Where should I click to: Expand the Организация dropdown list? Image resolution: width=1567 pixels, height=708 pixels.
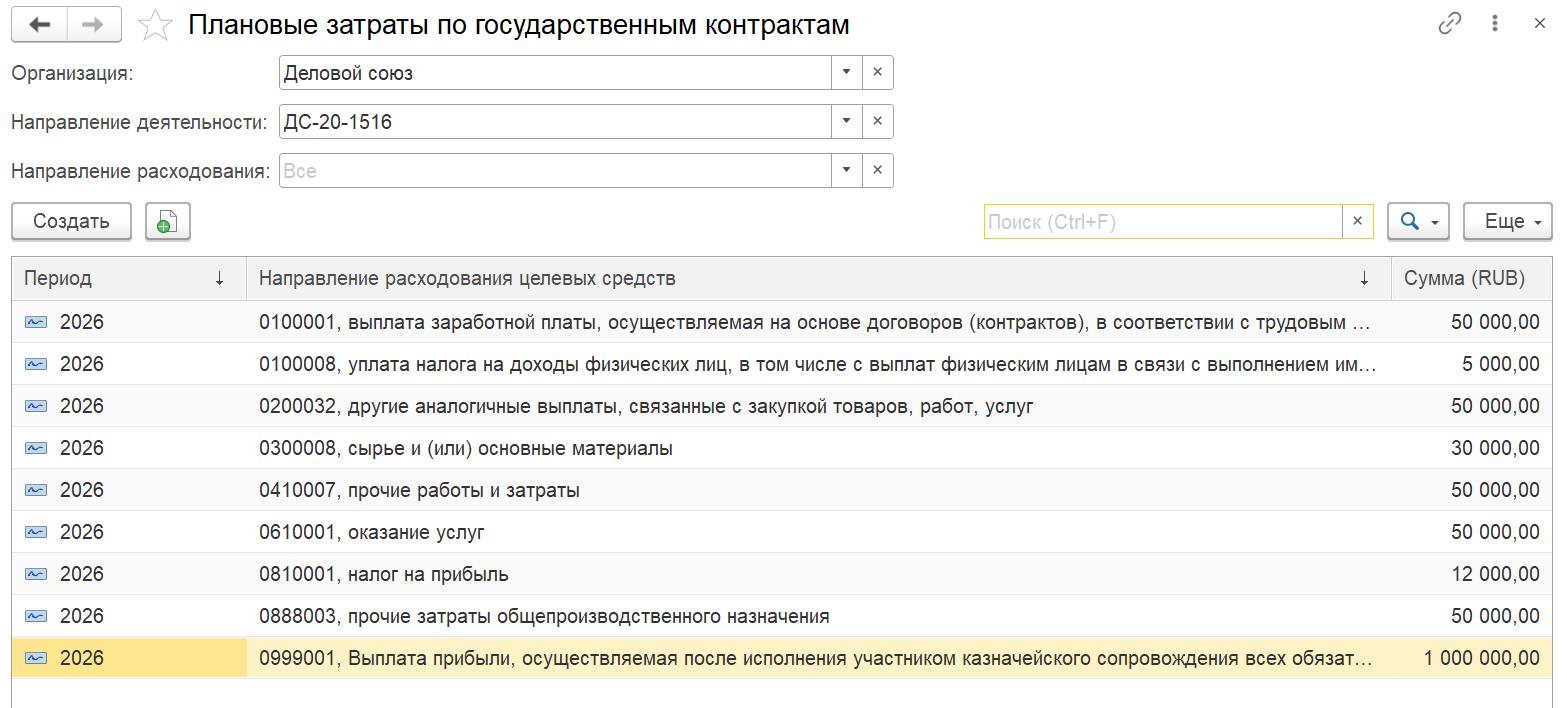coord(846,73)
